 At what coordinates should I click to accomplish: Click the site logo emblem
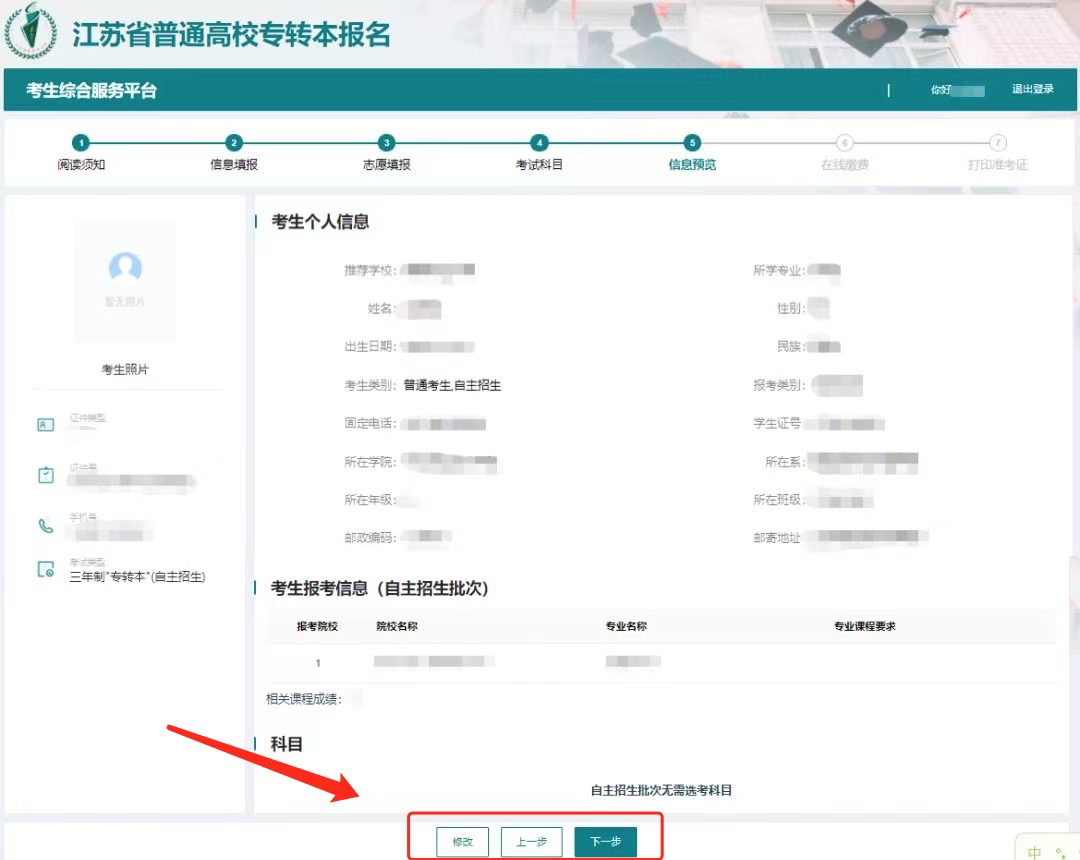(30, 32)
